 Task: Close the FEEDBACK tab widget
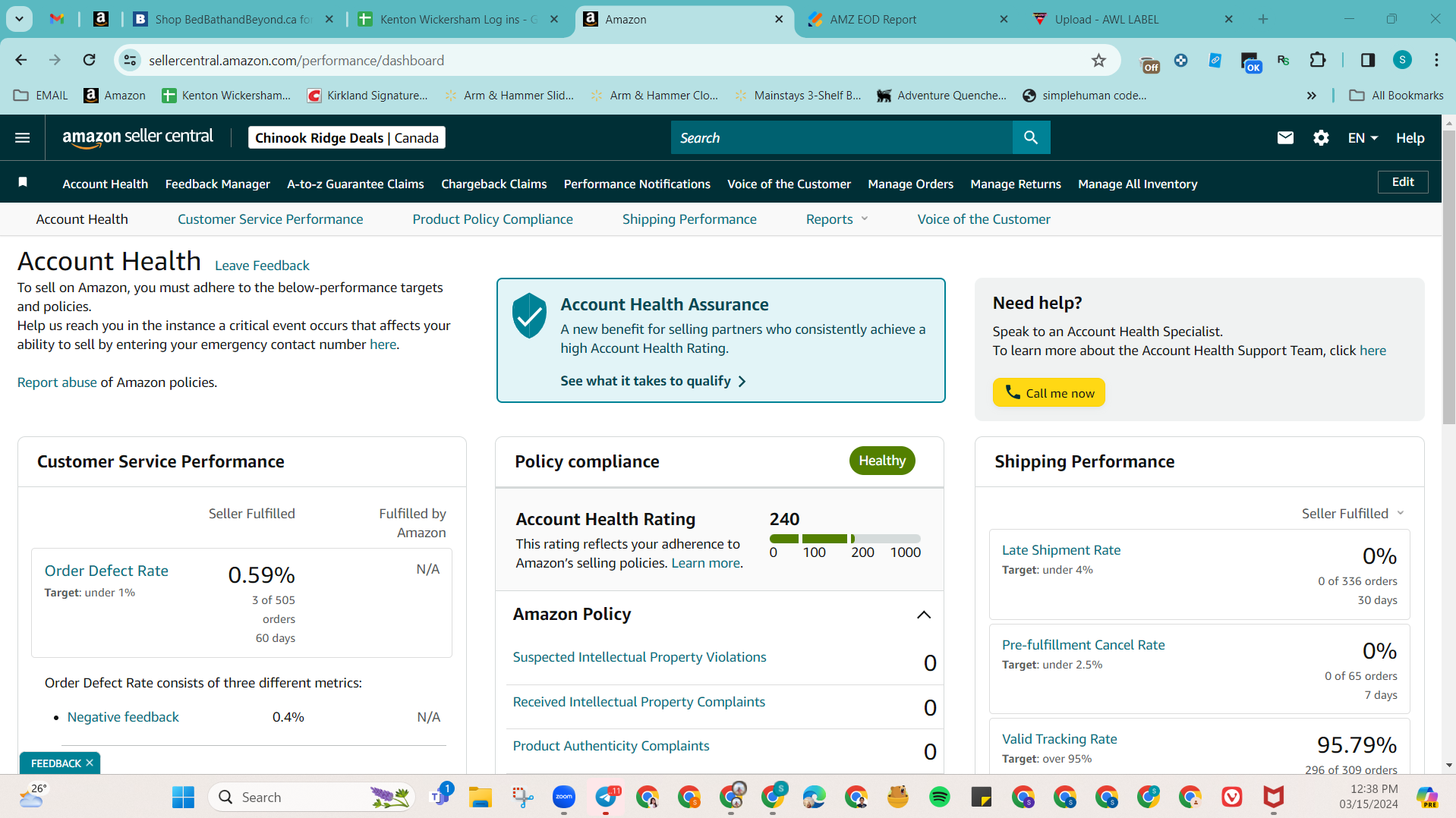point(90,763)
